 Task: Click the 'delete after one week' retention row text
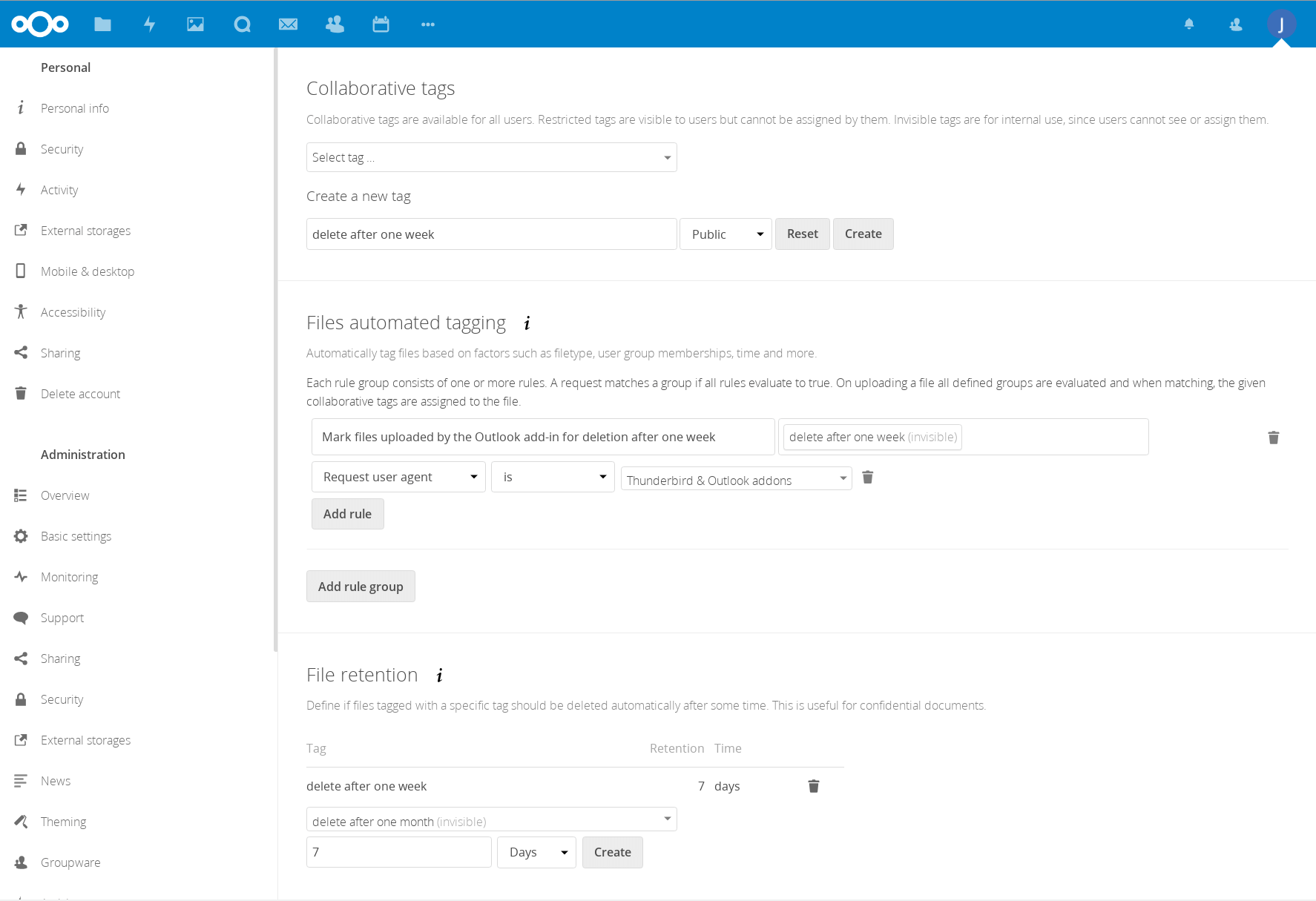coord(366,786)
